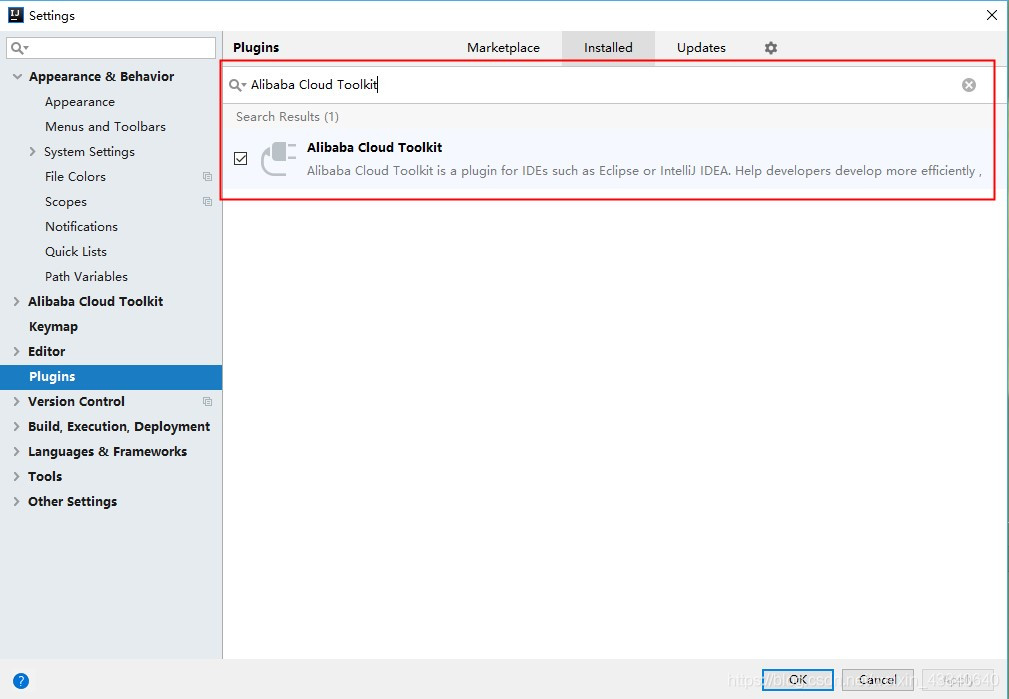Click the settings search magnifier dropdown
The width and height of the screenshot is (1009, 699).
point(19,48)
